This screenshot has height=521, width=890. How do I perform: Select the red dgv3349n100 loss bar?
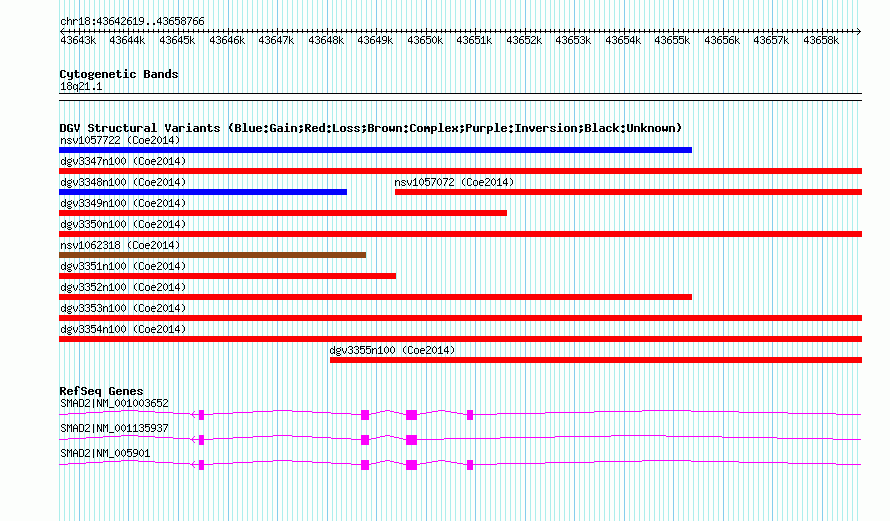[283, 213]
